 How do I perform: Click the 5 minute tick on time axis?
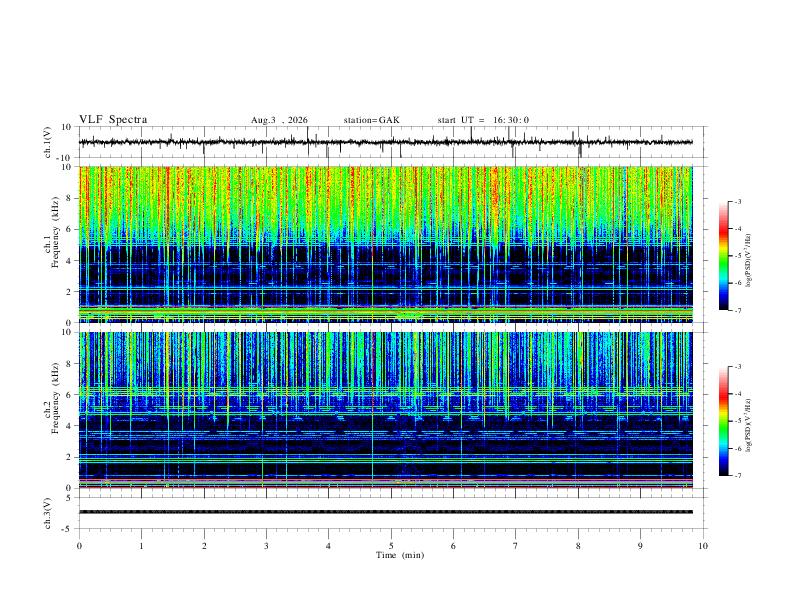coord(391,546)
